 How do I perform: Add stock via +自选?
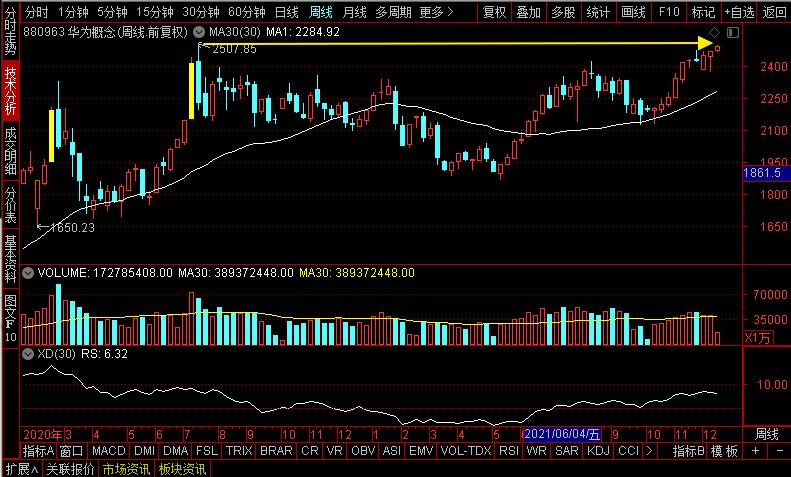coord(739,12)
